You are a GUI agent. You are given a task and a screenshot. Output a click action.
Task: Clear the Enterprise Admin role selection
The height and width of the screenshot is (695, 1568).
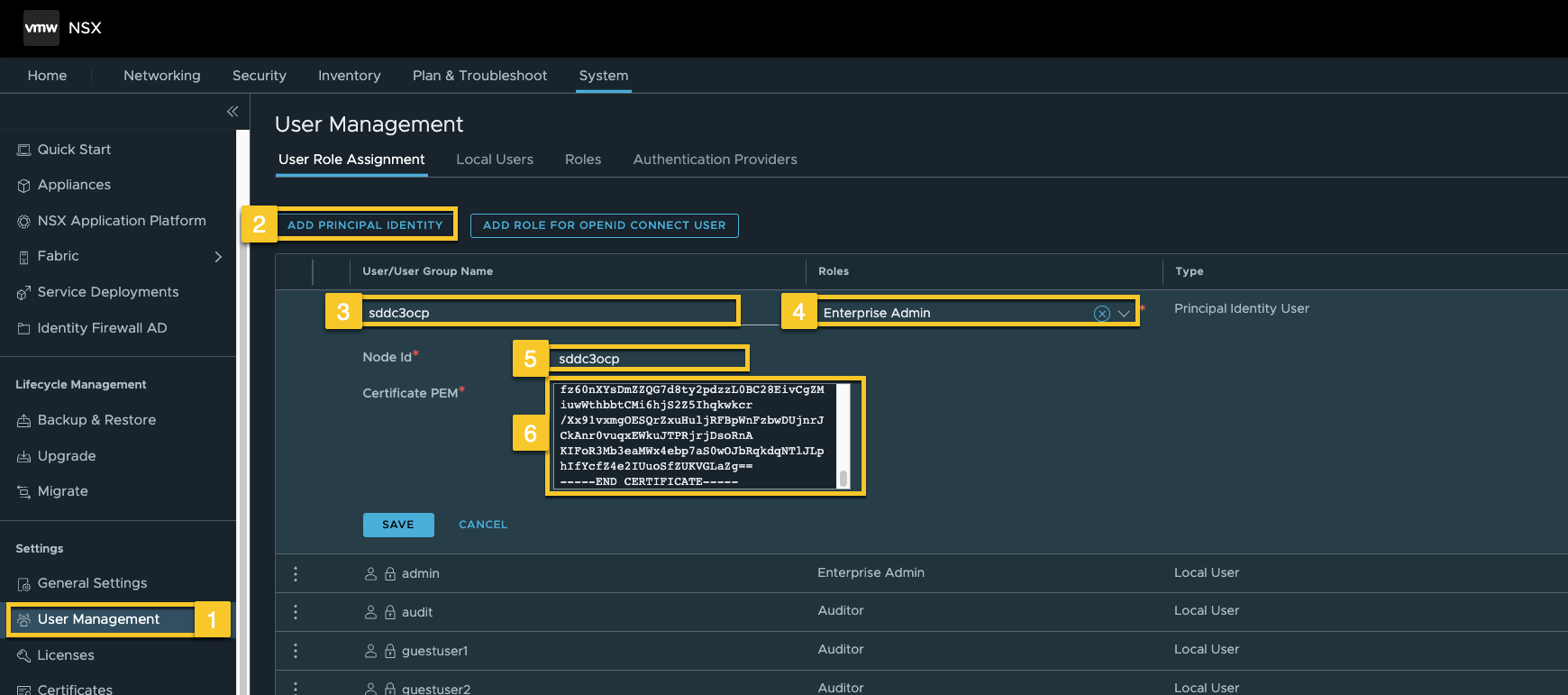click(x=1101, y=314)
